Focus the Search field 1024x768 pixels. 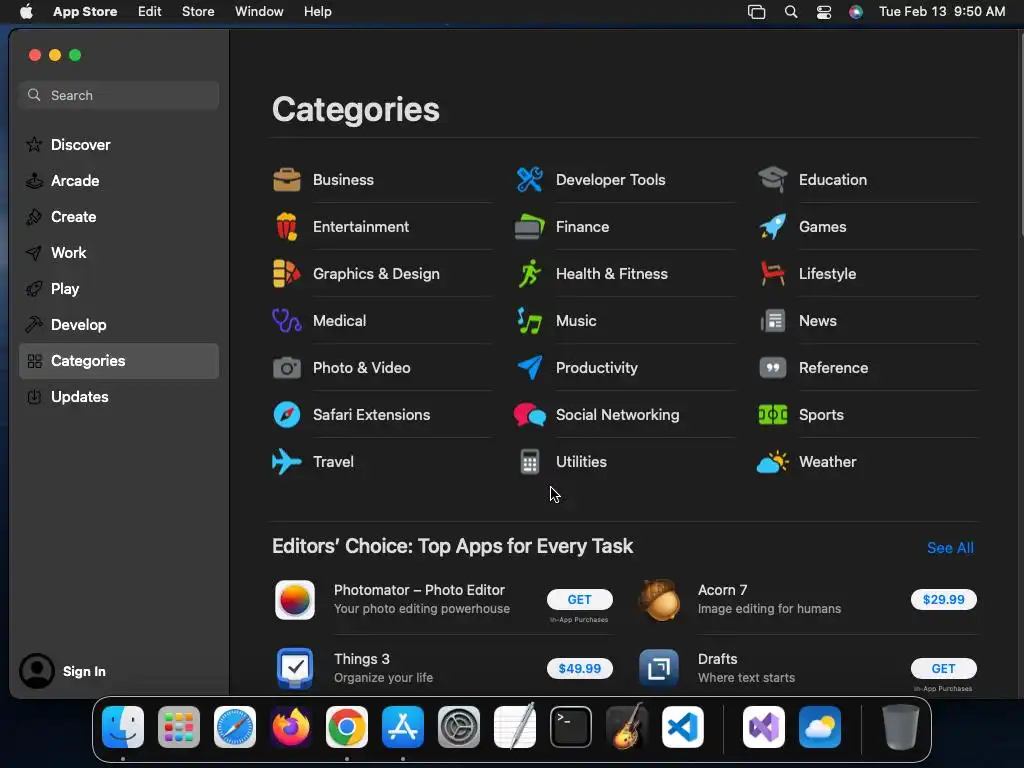click(x=119, y=95)
